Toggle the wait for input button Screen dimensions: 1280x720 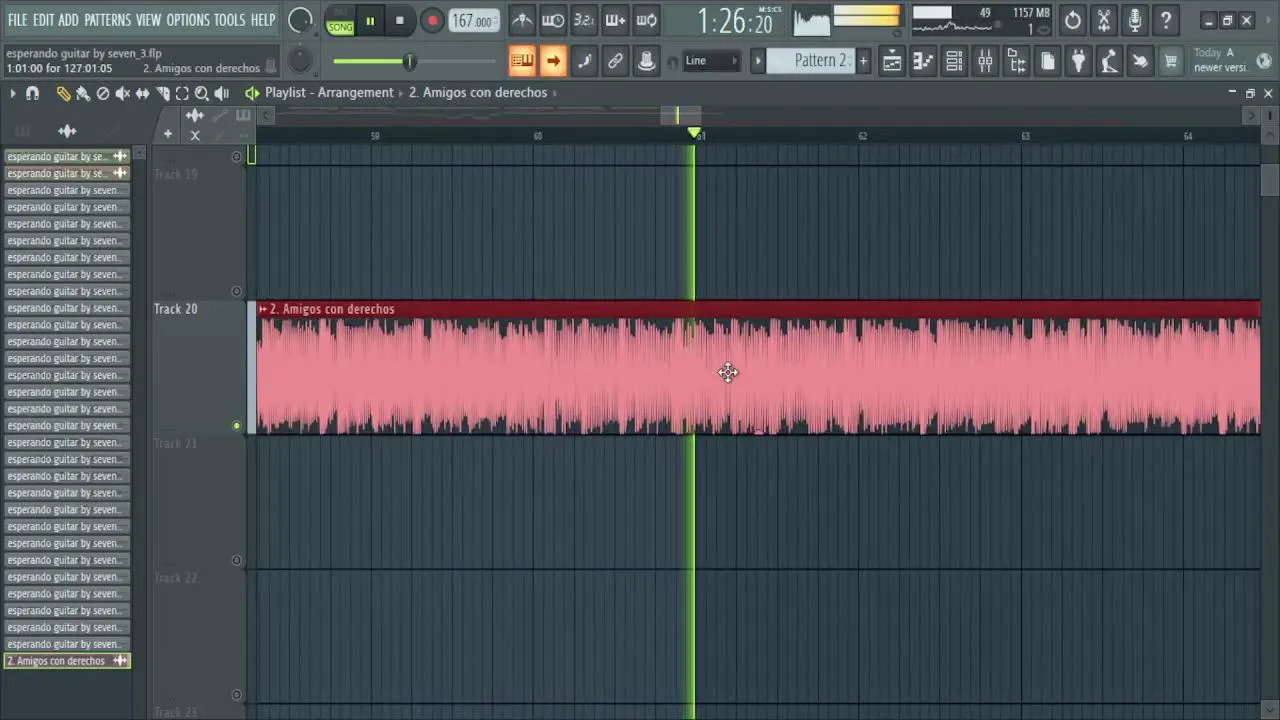[553, 20]
